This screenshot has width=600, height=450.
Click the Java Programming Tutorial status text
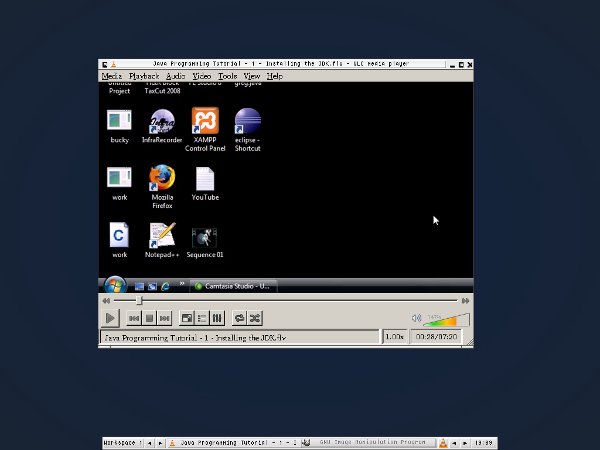tap(195, 338)
